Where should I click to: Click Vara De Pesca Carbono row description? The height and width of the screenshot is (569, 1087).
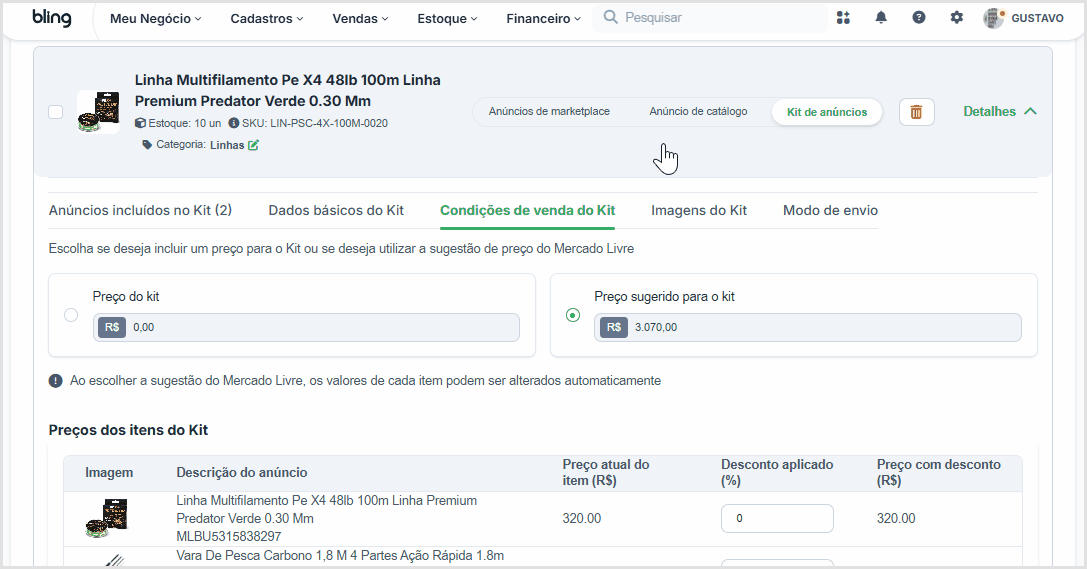click(x=340, y=556)
